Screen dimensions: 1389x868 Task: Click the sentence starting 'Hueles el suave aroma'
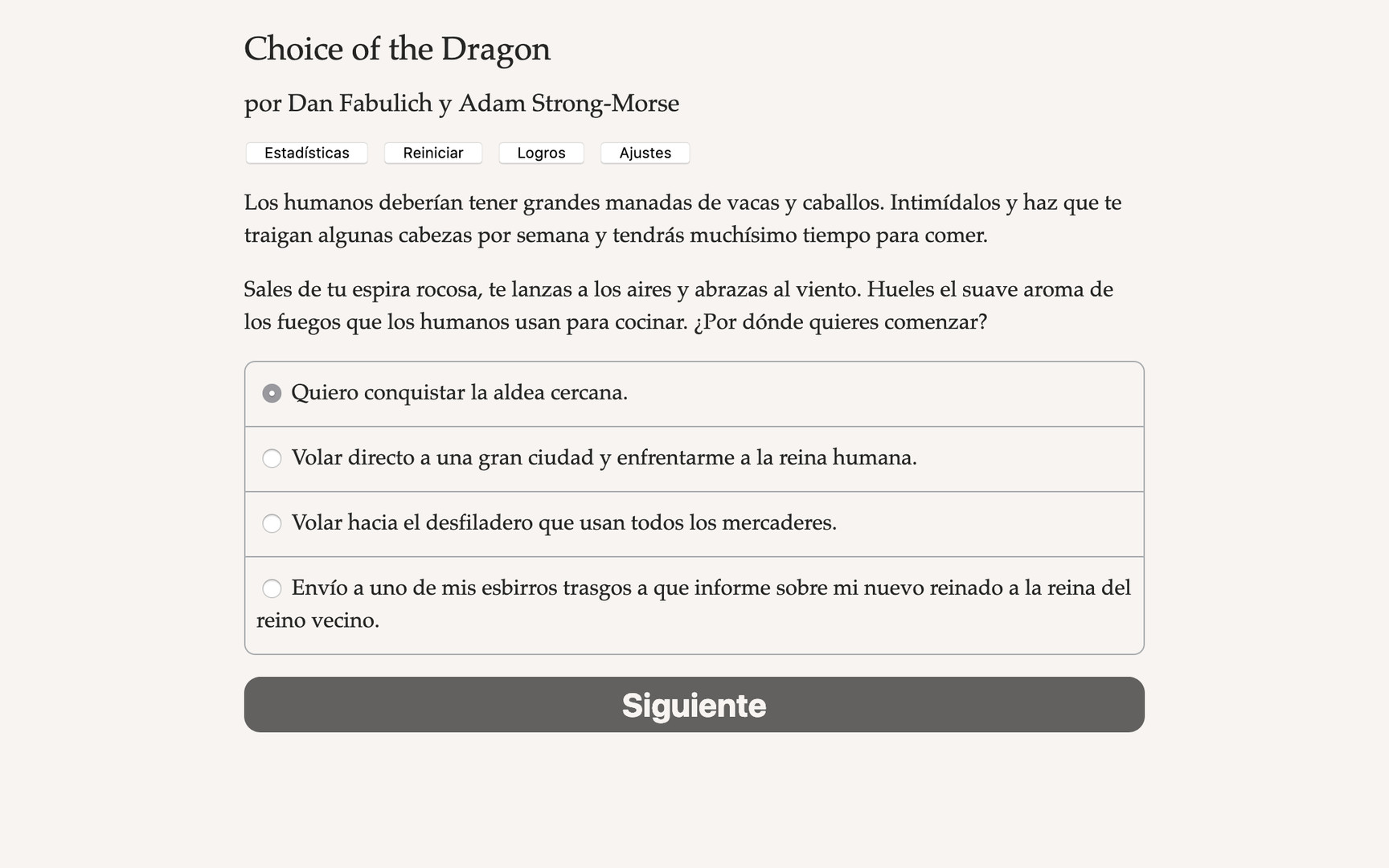pos(989,289)
